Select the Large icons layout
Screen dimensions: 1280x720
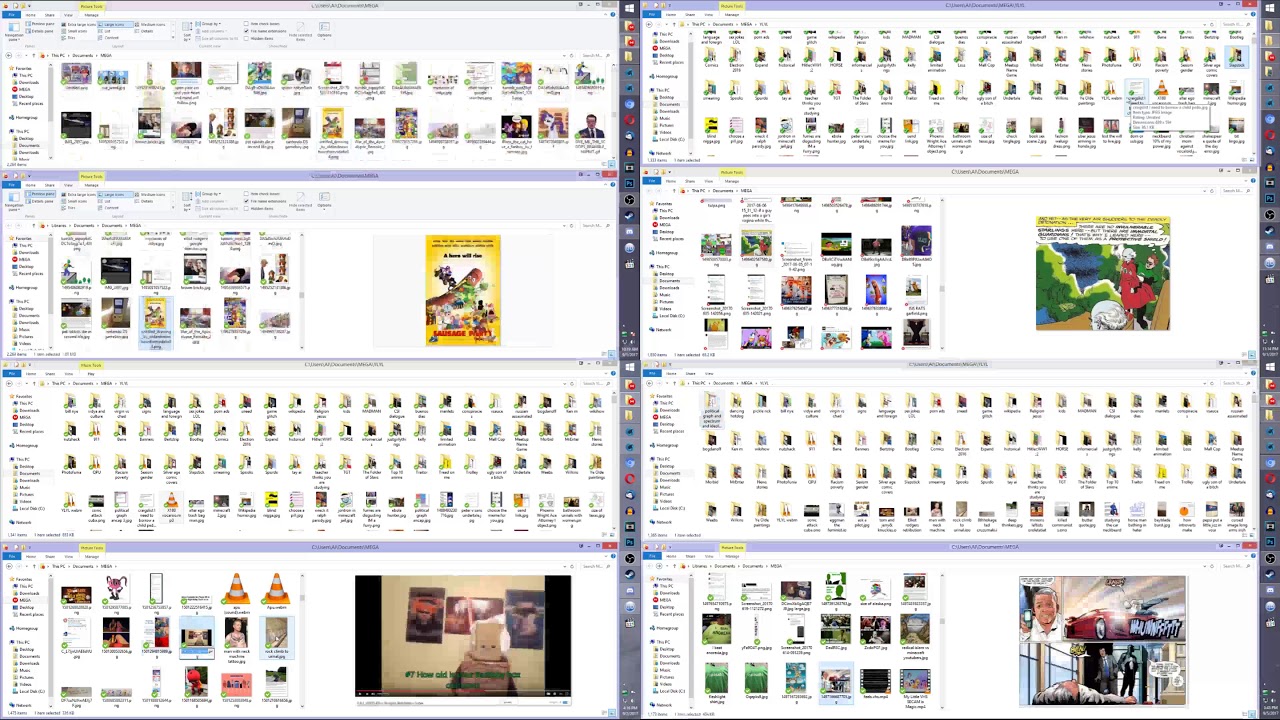coord(116,24)
